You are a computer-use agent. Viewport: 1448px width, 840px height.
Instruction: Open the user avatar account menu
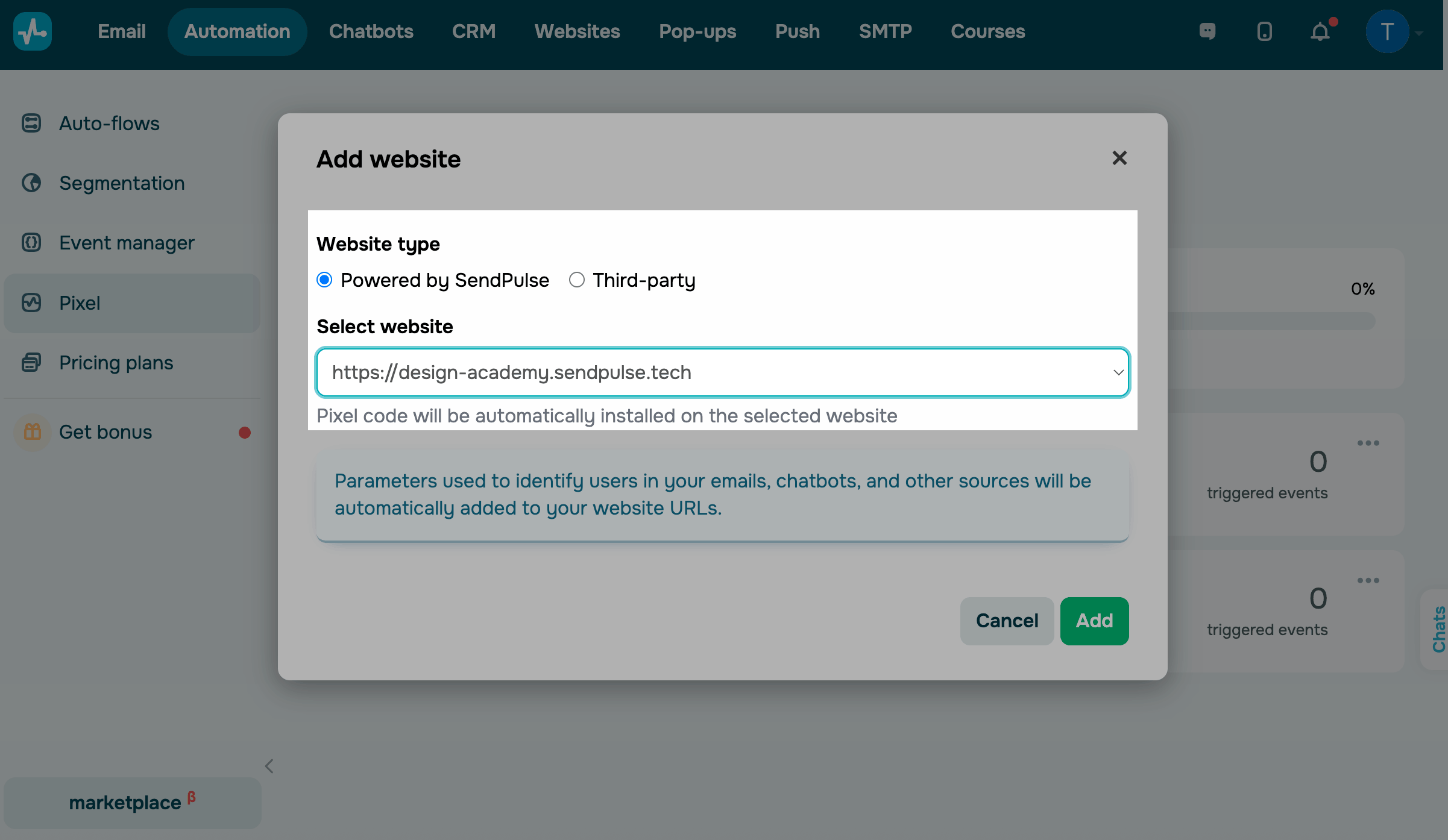pyautogui.click(x=1387, y=31)
